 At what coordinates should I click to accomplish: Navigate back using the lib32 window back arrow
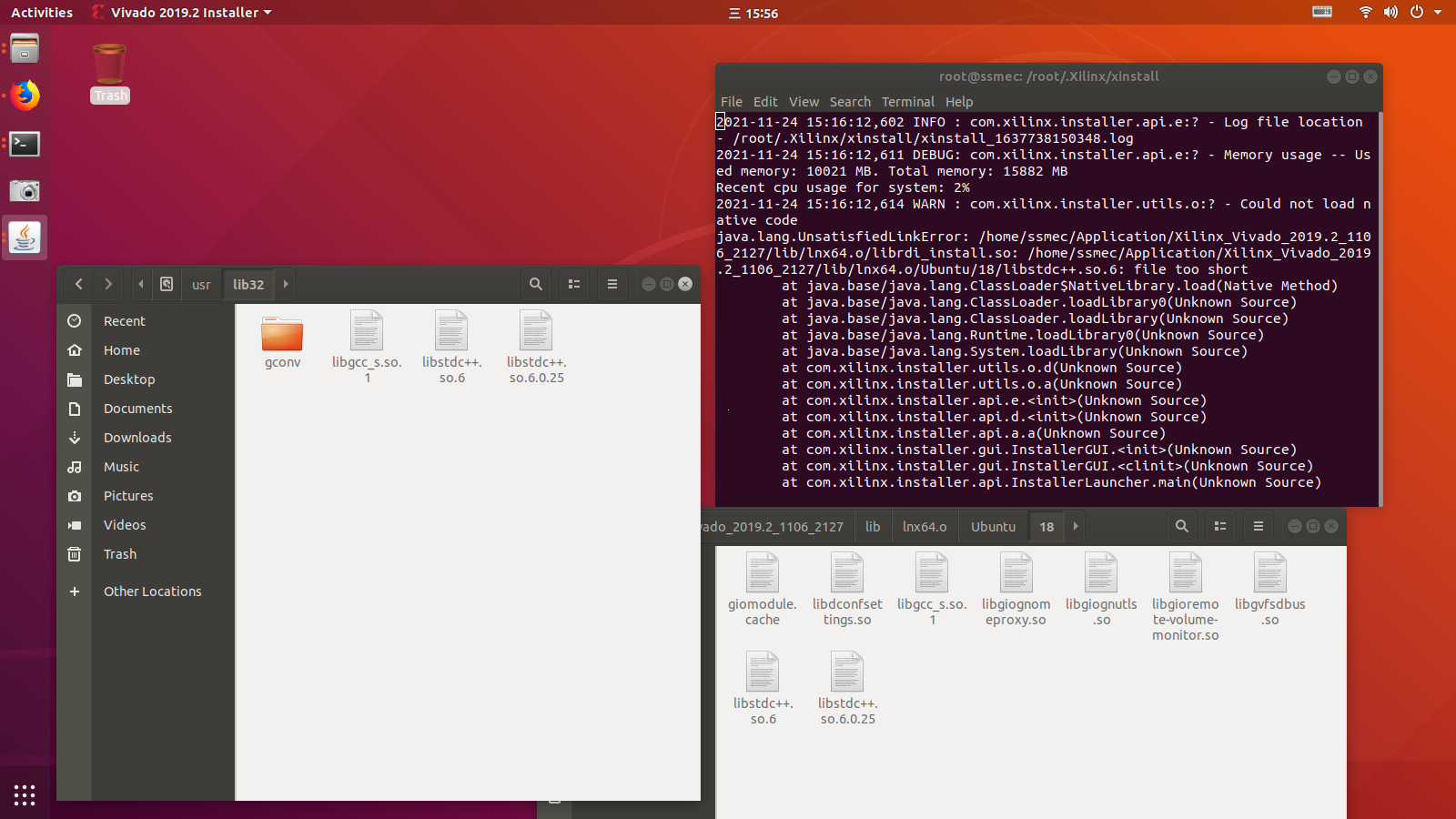(x=78, y=284)
